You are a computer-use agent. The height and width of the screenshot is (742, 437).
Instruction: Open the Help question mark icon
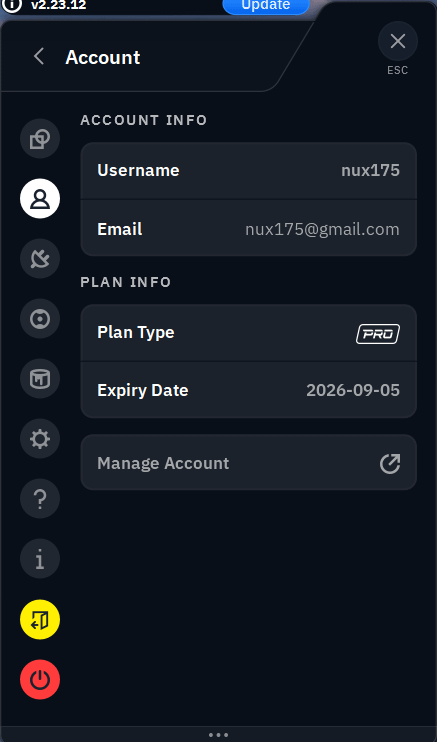point(40,499)
